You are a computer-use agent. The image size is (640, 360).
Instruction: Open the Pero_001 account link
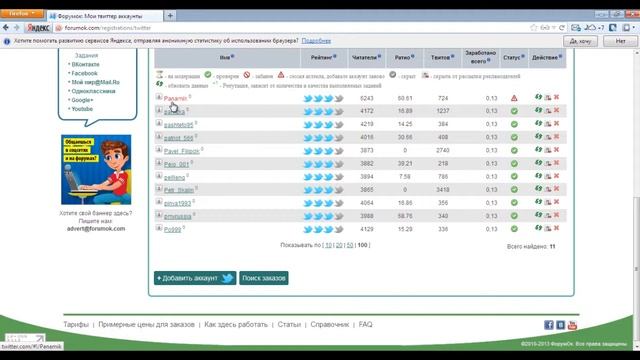[176, 164]
